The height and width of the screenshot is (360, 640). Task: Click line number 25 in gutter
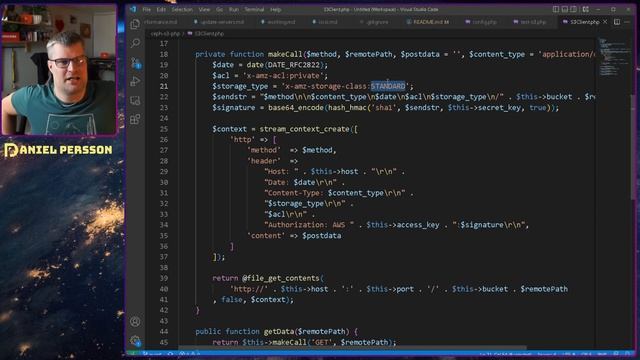pyautogui.click(x=164, y=129)
